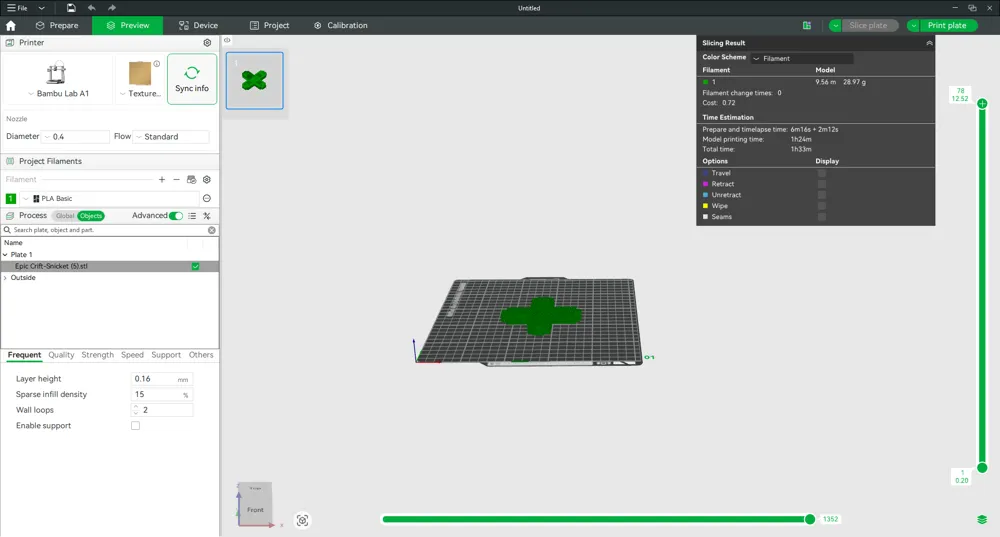1000x537 pixels.
Task: Open the PLA Basic filament dropdown
Action: pyautogui.click(x=110, y=198)
